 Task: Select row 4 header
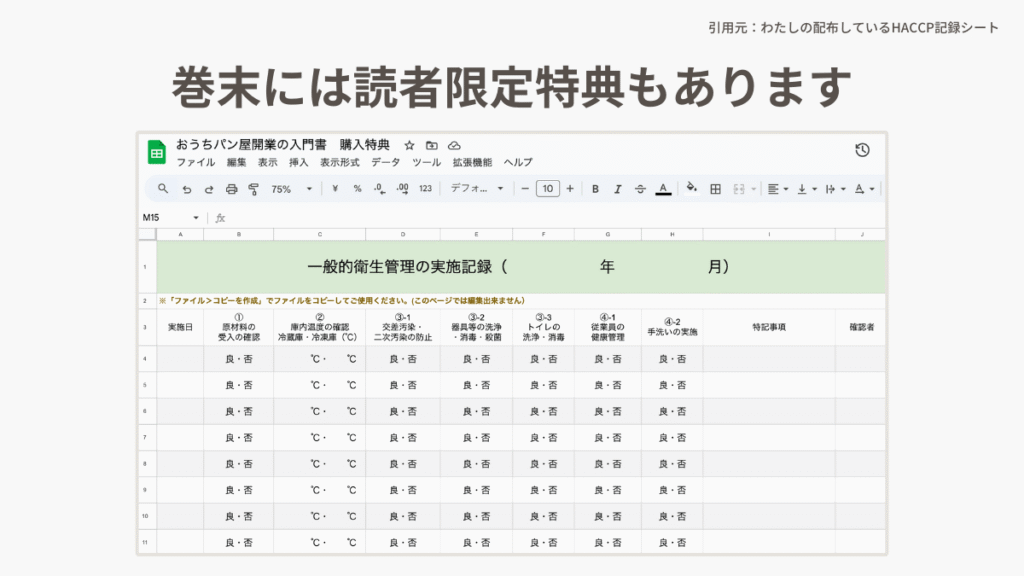pyautogui.click(x=148, y=359)
